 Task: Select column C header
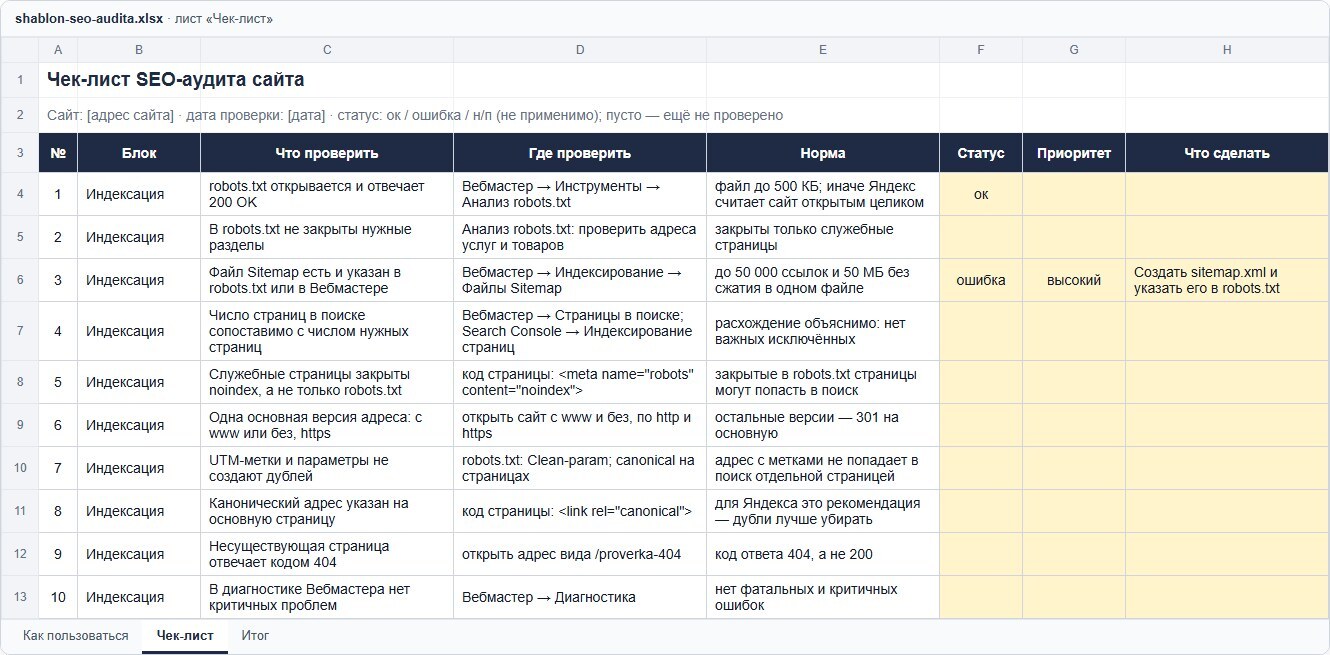327,50
